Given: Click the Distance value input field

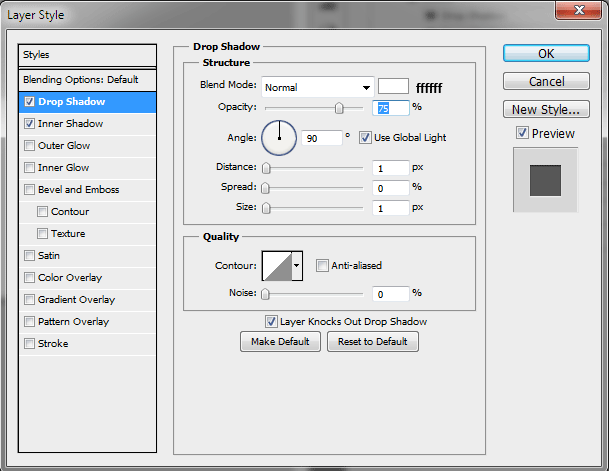Looking at the screenshot, I should (x=391, y=168).
